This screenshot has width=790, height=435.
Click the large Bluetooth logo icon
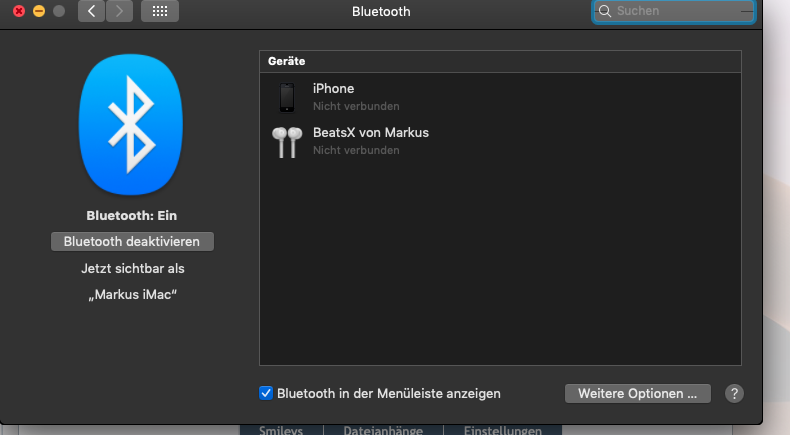[x=131, y=125]
